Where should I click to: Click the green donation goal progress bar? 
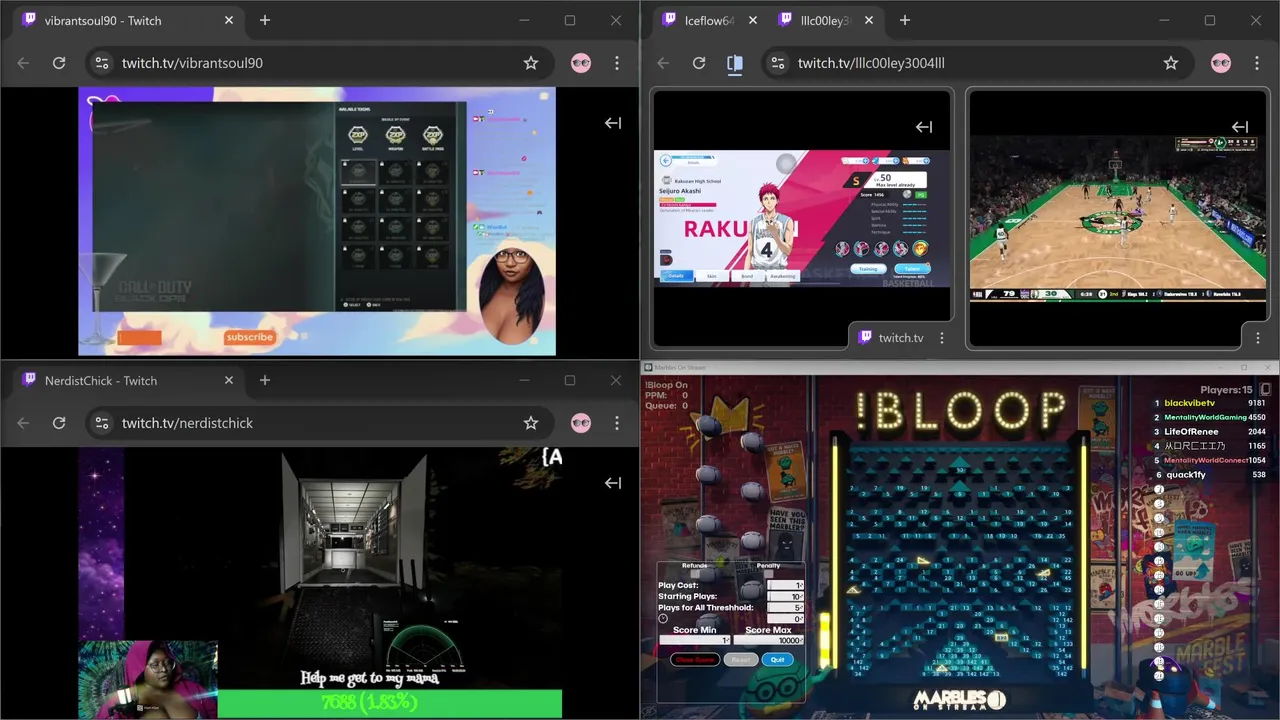[390, 703]
